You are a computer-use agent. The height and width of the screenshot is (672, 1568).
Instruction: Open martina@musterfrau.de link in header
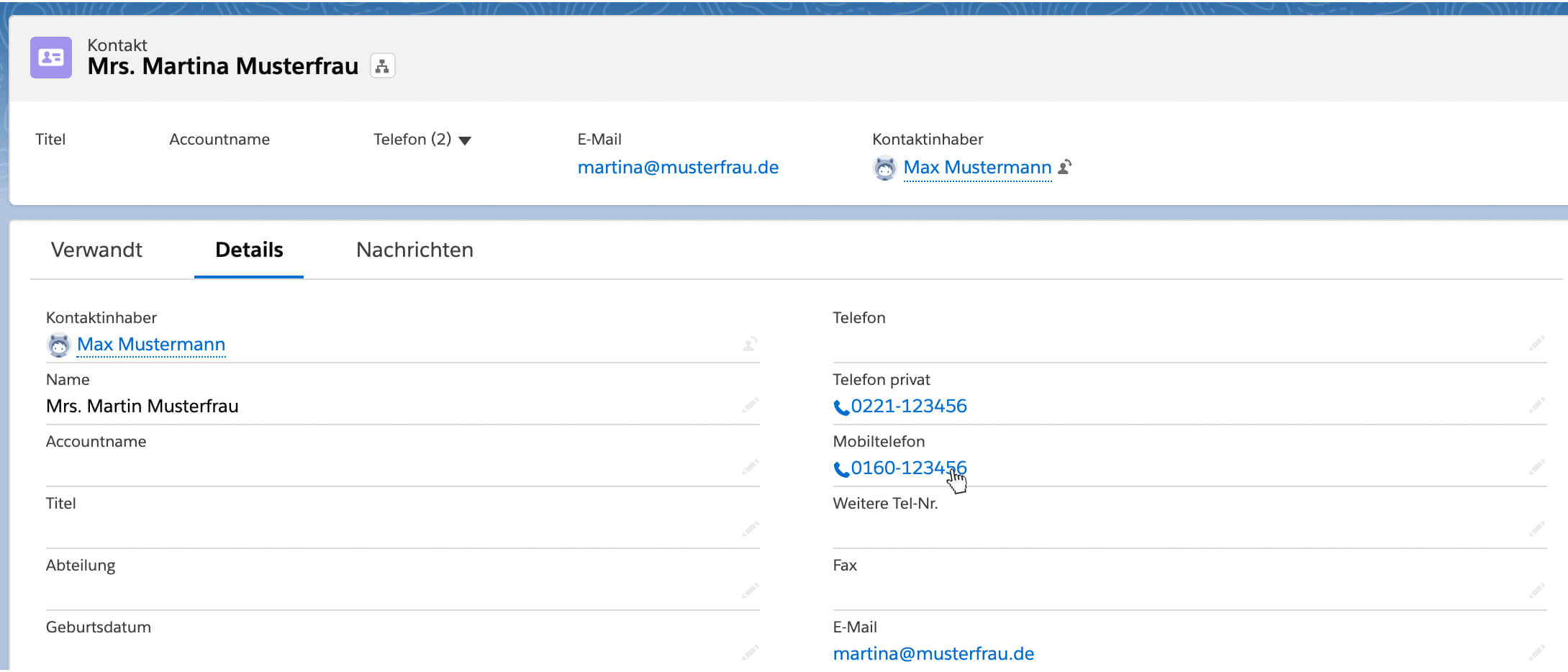678,168
